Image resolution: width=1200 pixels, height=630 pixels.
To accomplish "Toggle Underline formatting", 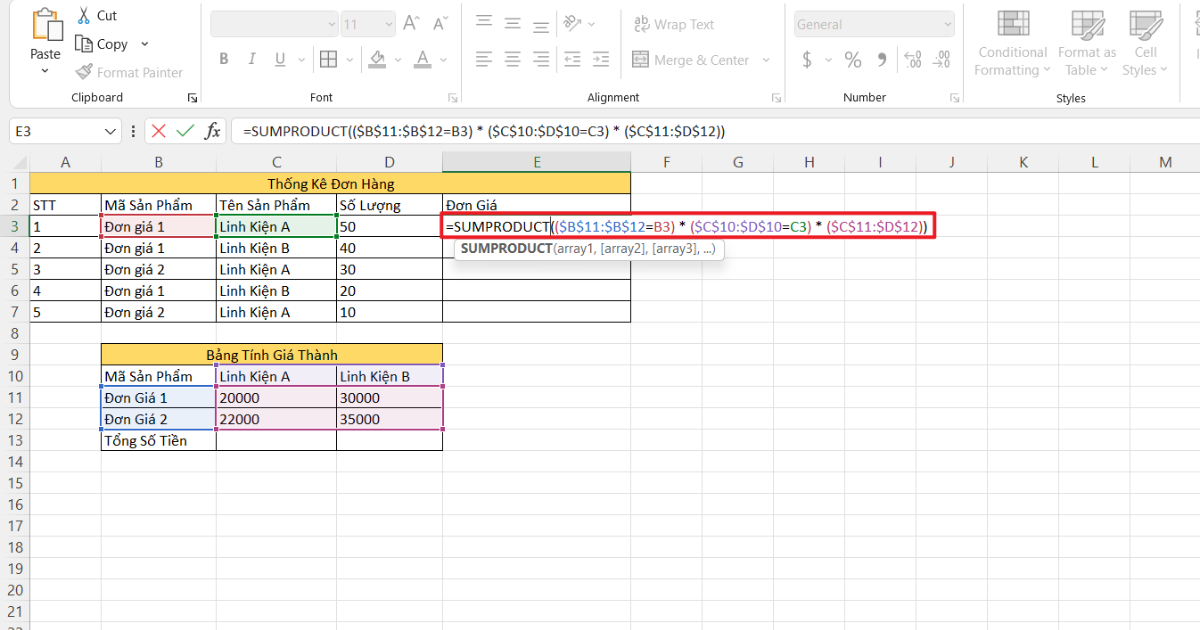I will pos(279,59).
